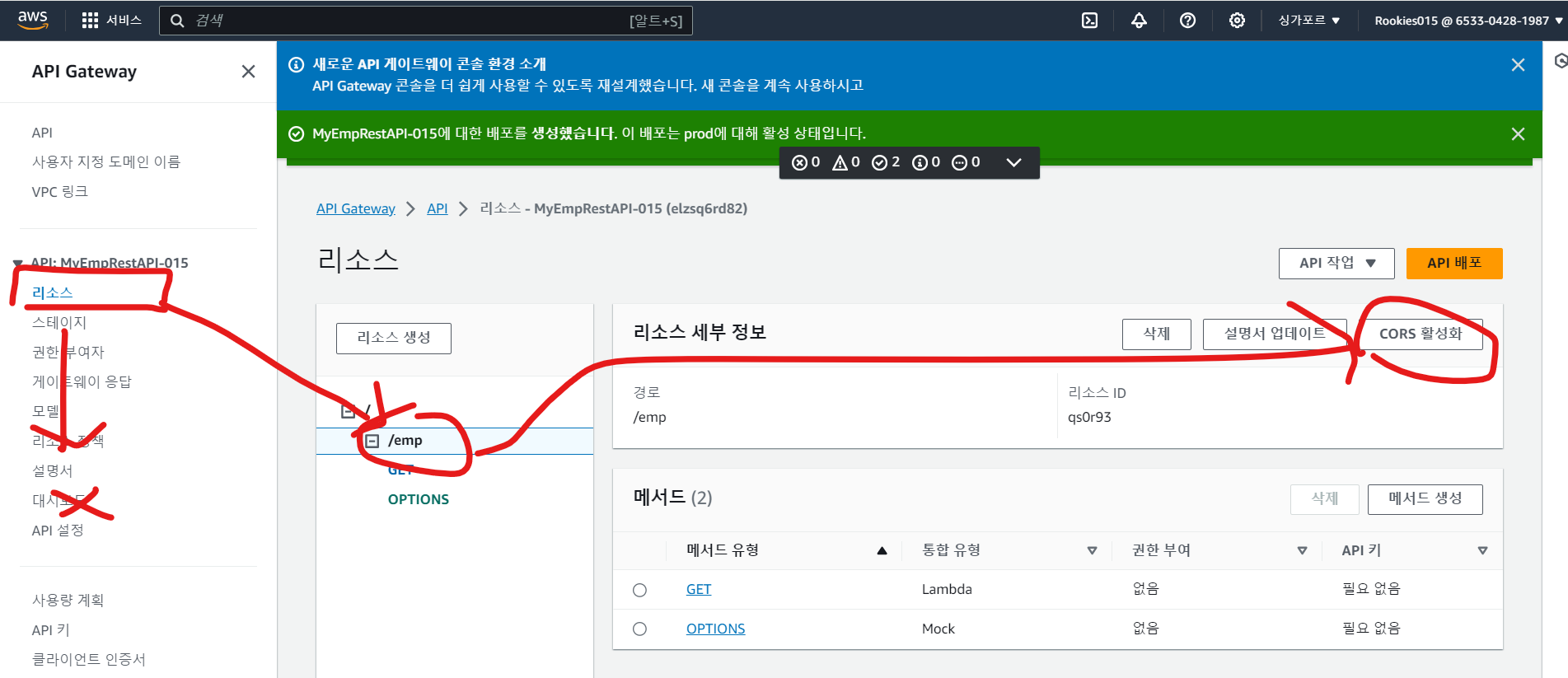
Task: Open API 설정 in the sidebar
Action: 58,530
